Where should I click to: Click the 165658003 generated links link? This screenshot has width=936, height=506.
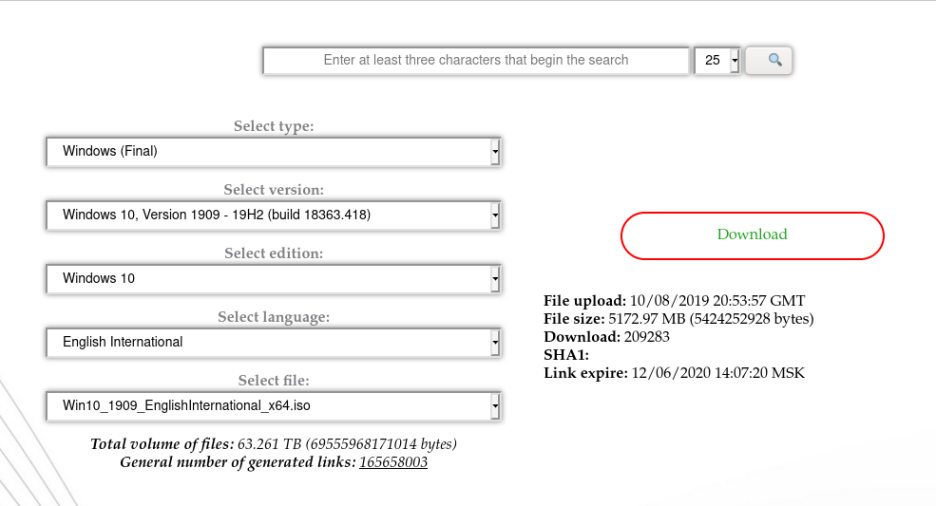click(393, 462)
